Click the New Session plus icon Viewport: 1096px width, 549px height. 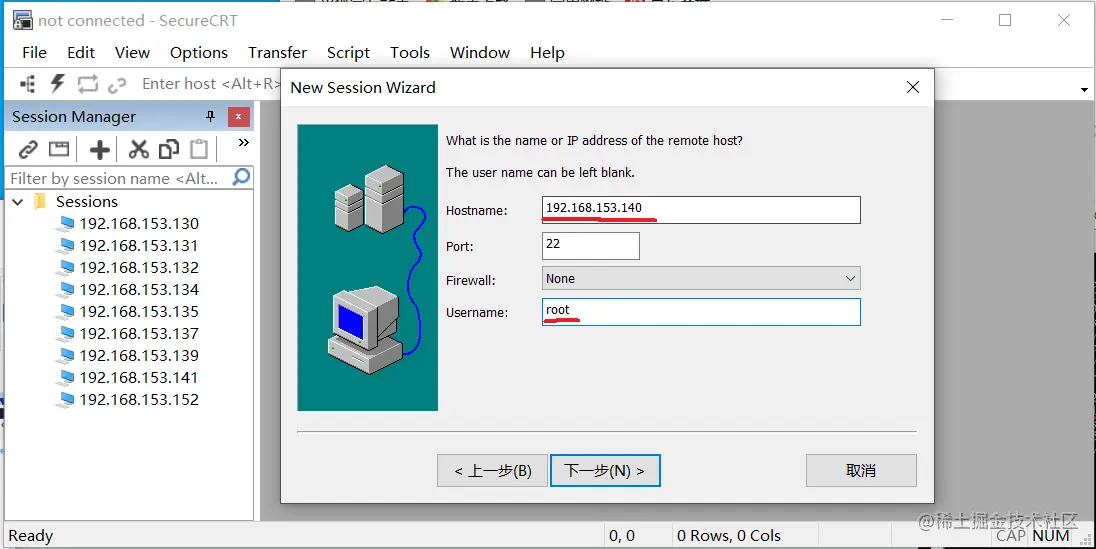(99, 149)
